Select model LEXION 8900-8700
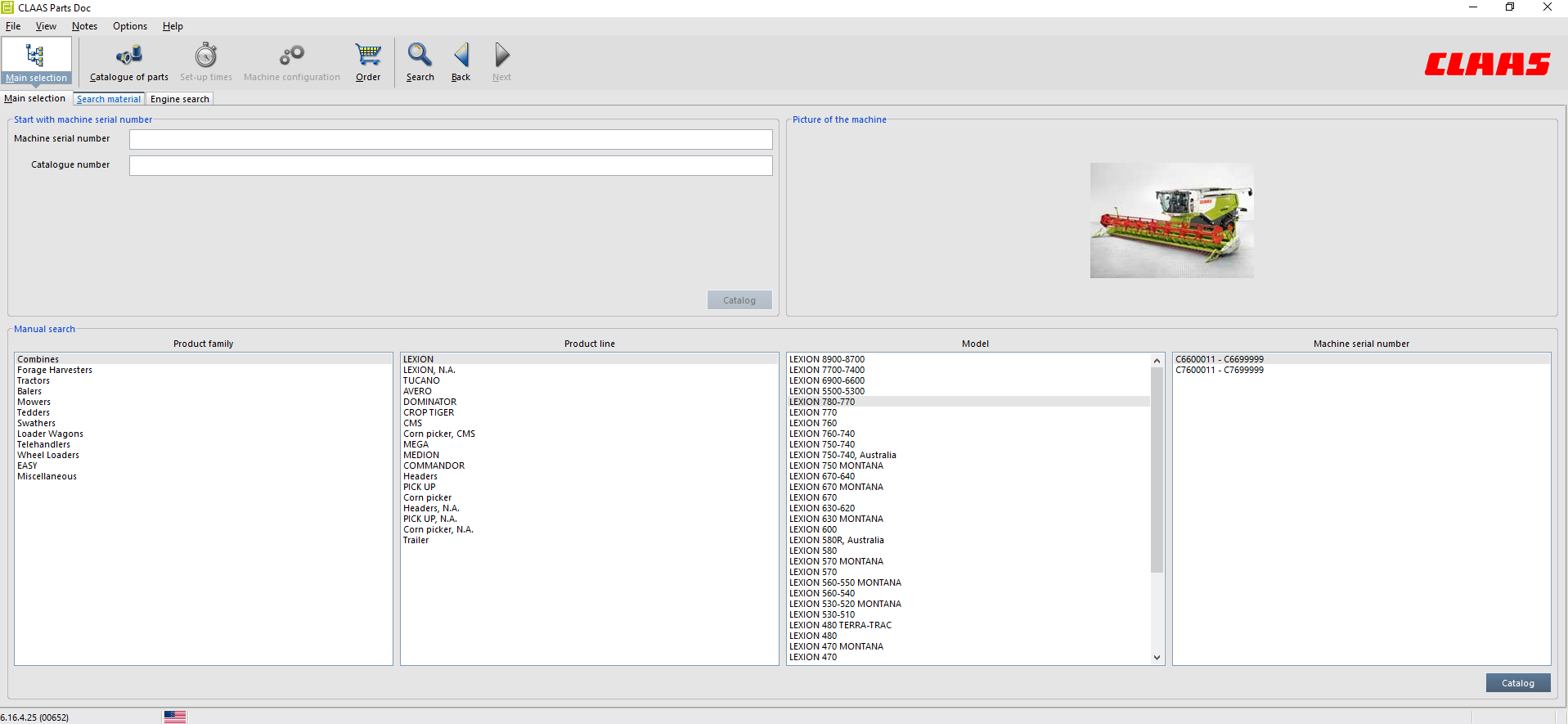Screen dimensions: 1568x724 [968, 359]
